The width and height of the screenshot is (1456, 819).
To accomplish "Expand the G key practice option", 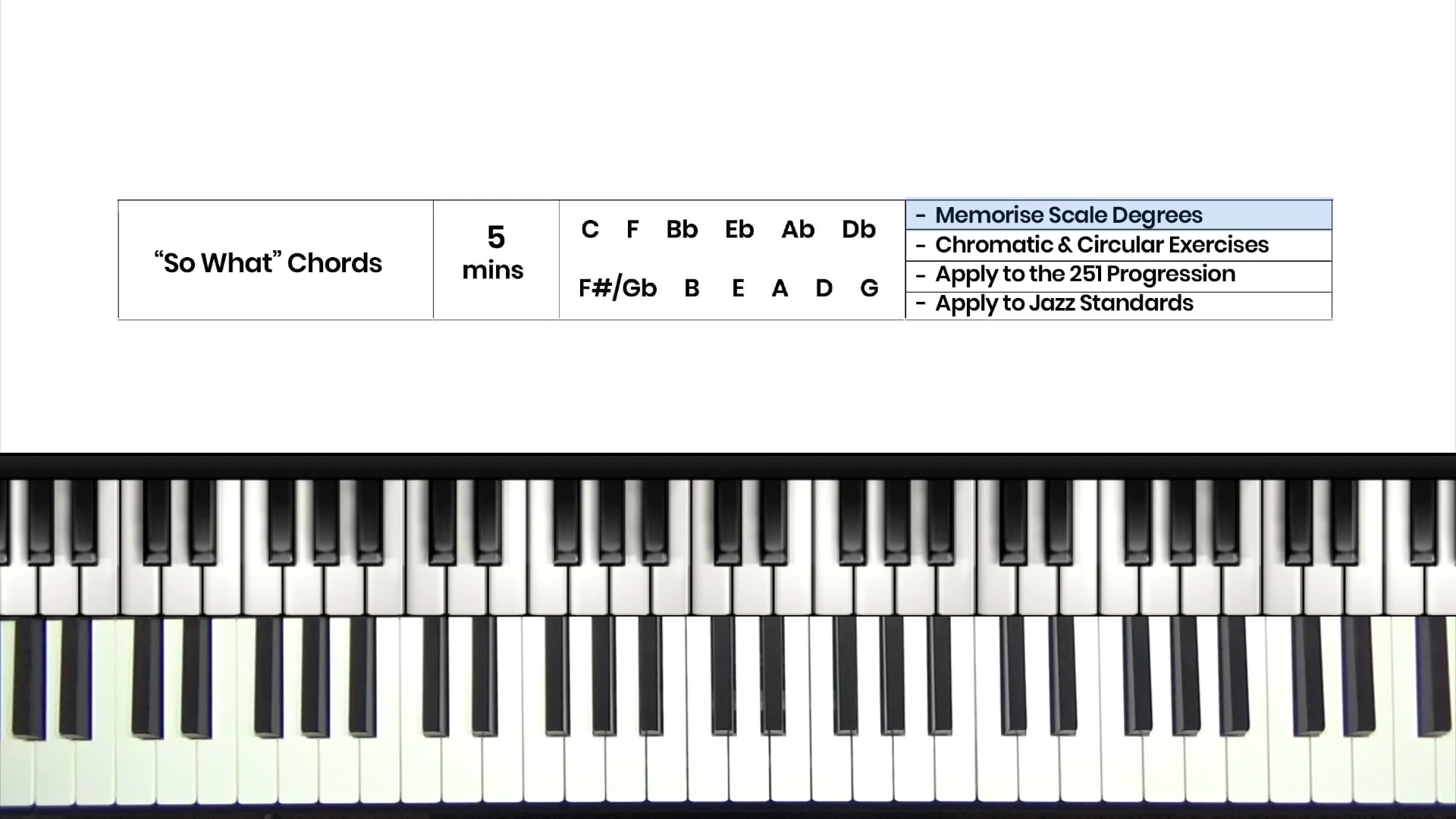I will (868, 288).
